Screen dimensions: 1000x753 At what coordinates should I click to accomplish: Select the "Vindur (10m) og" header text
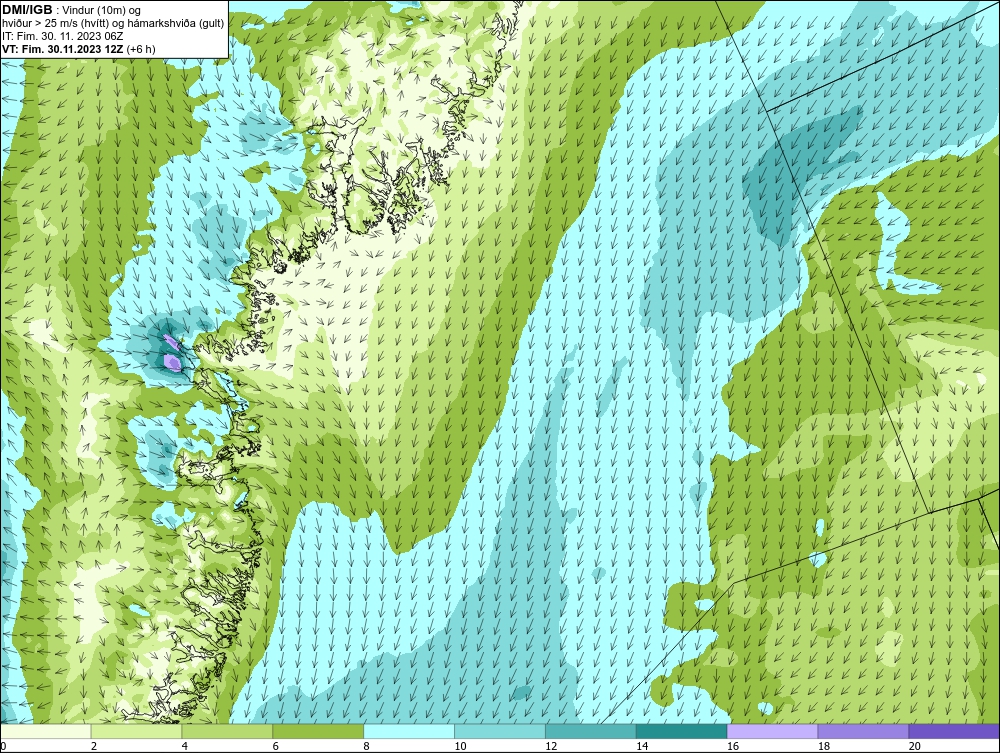coord(103,10)
